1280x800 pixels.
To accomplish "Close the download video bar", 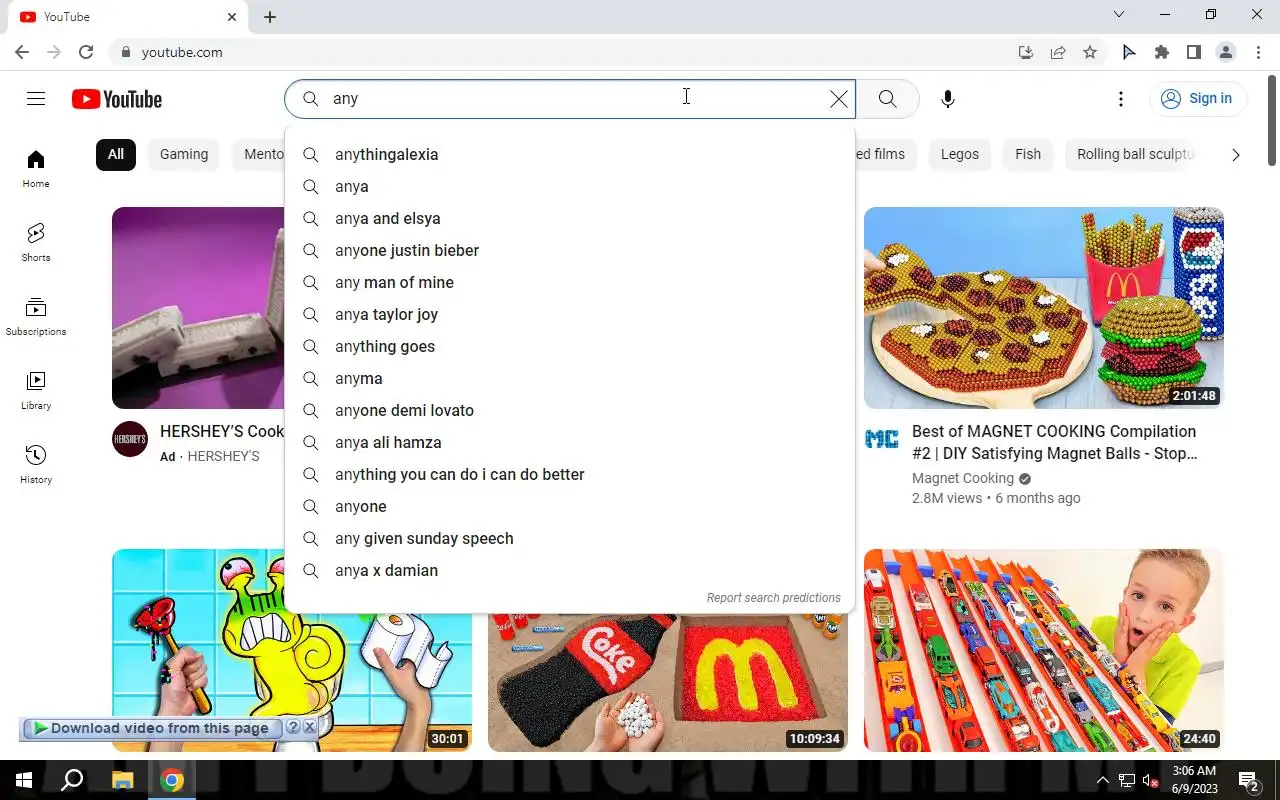I will 310,728.
